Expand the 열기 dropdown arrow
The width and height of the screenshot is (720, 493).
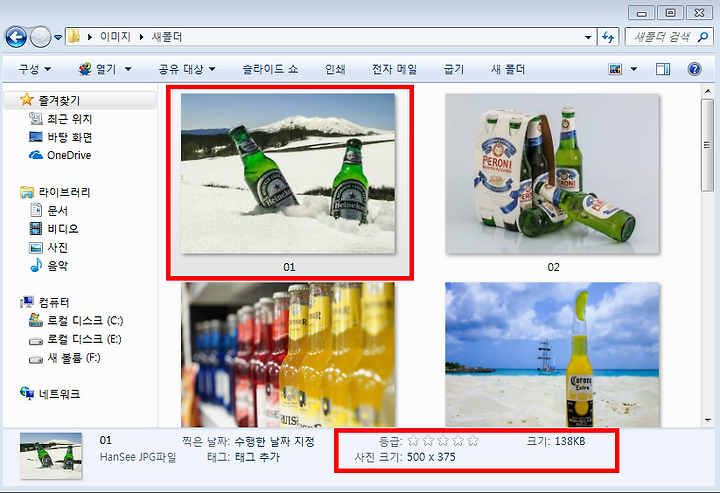pyautogui.click(x=128, y=69)
